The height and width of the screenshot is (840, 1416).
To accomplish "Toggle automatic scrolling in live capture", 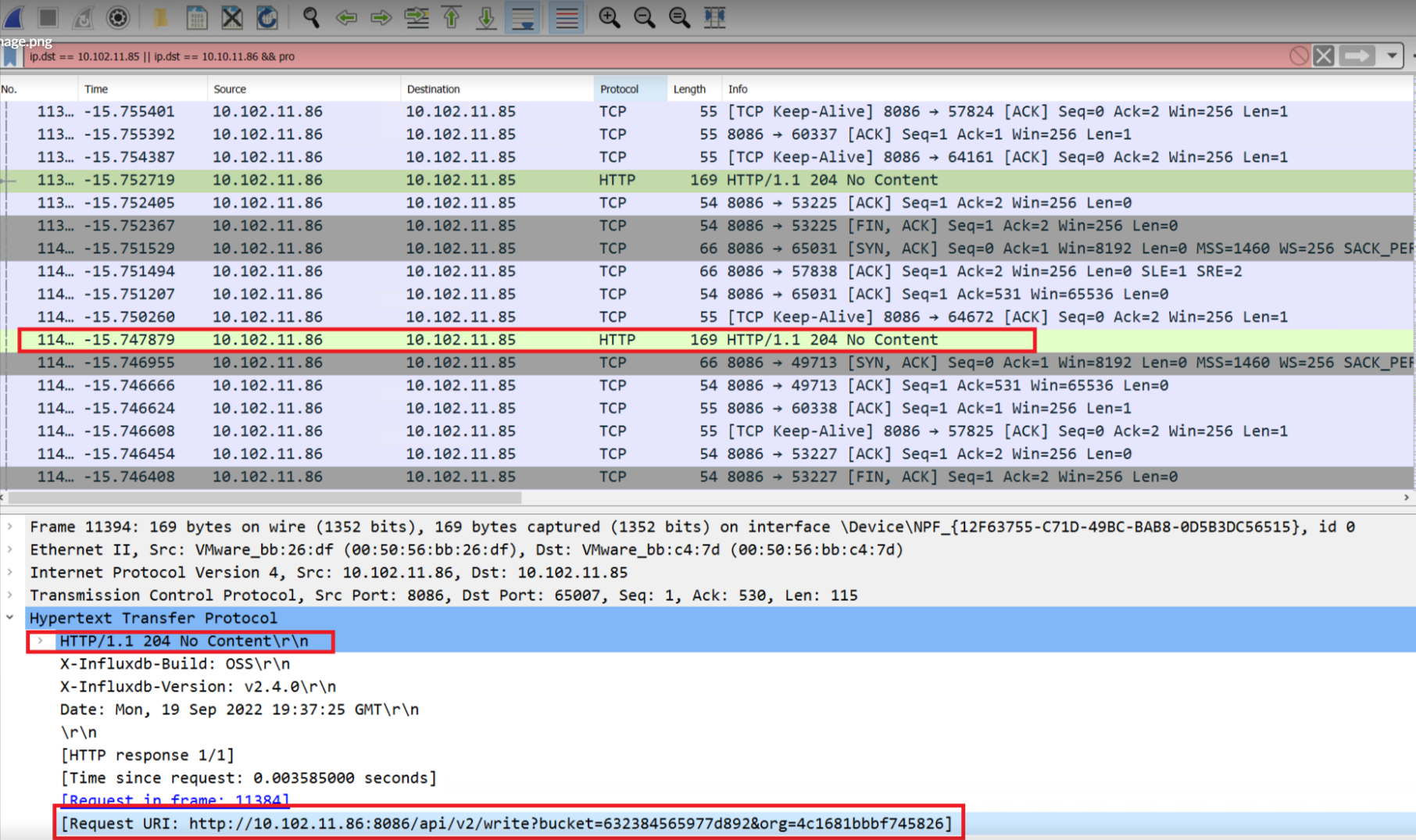I will pyautogui.click(x=522, y=17).
